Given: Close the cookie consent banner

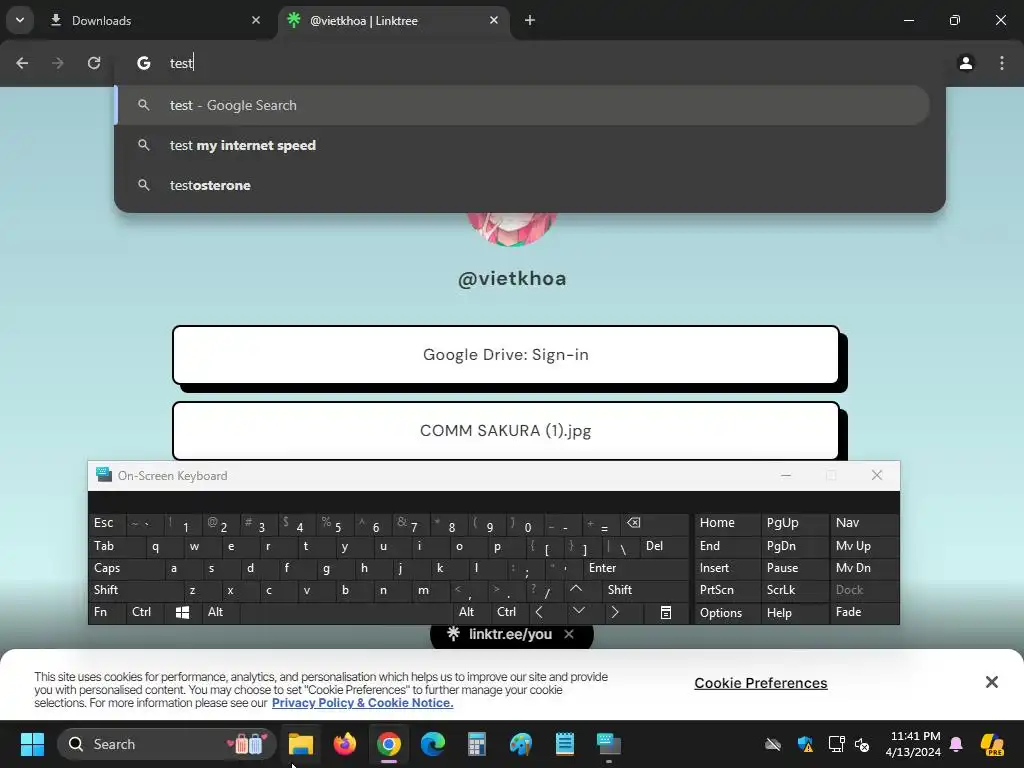Looking at the screenshot, I should click(991, 682).
